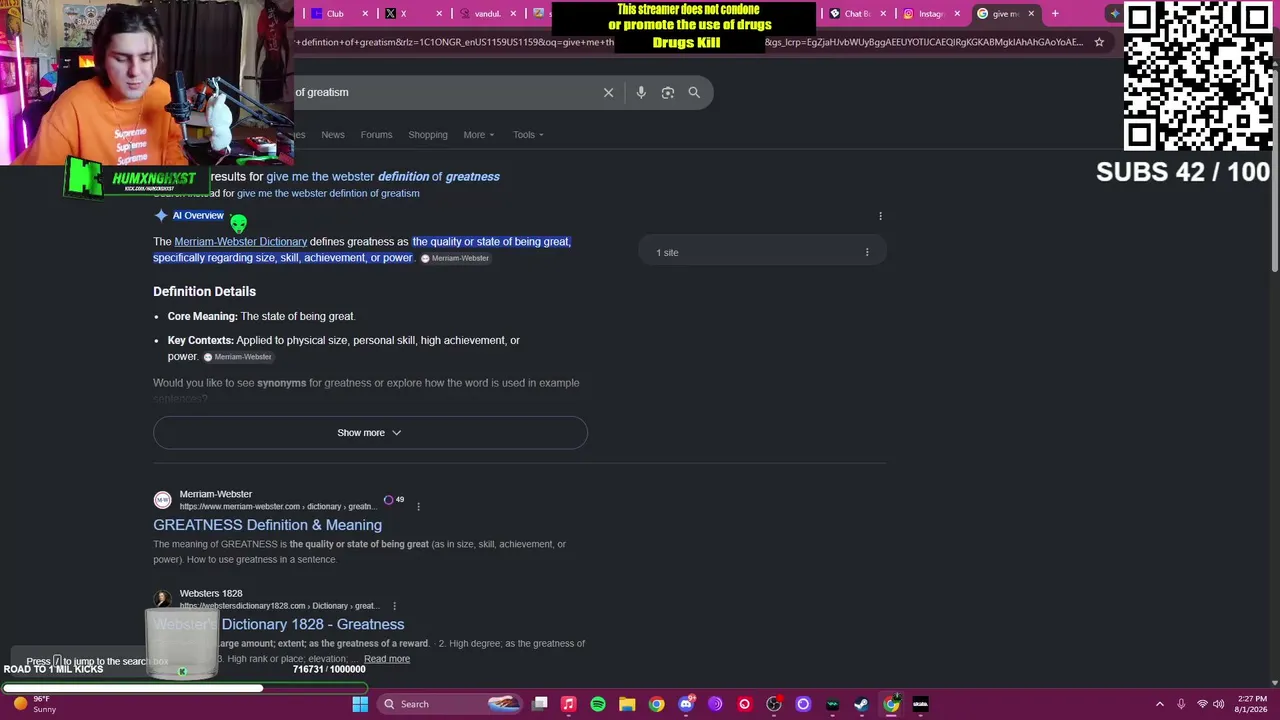Bookmark this page with the star icon
Image resolution: width=1280 pixels, height=720 pixels.
(1099, 42)
